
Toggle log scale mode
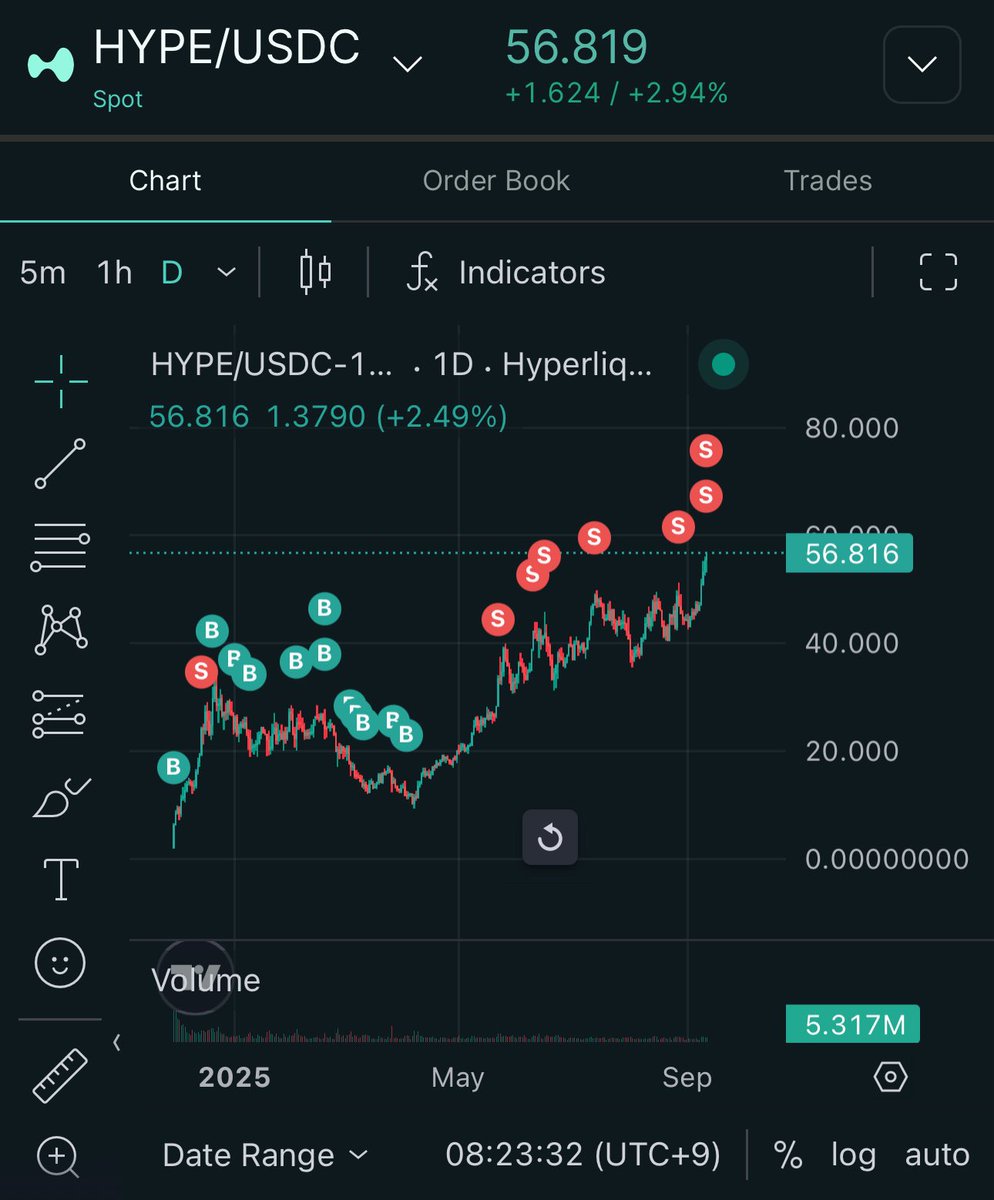click(853, 1156)
